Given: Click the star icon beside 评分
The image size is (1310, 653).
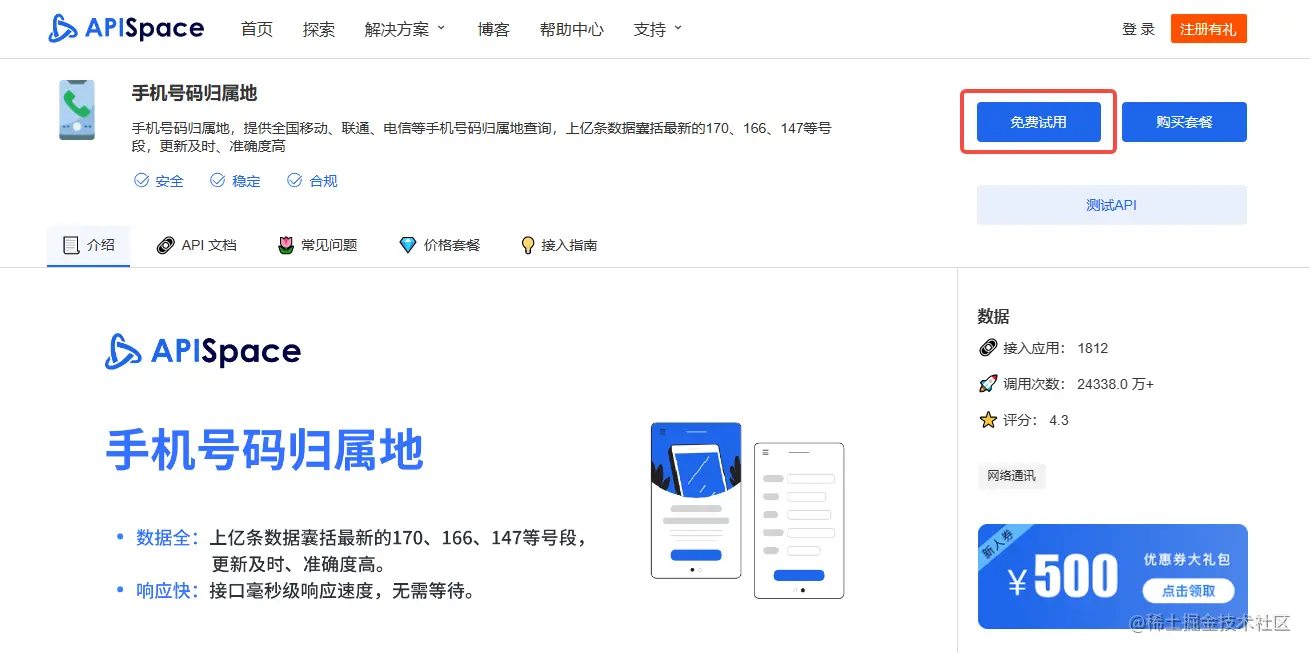Looking at the screenshot, I should pyautogui.click(x=988, y=420).
